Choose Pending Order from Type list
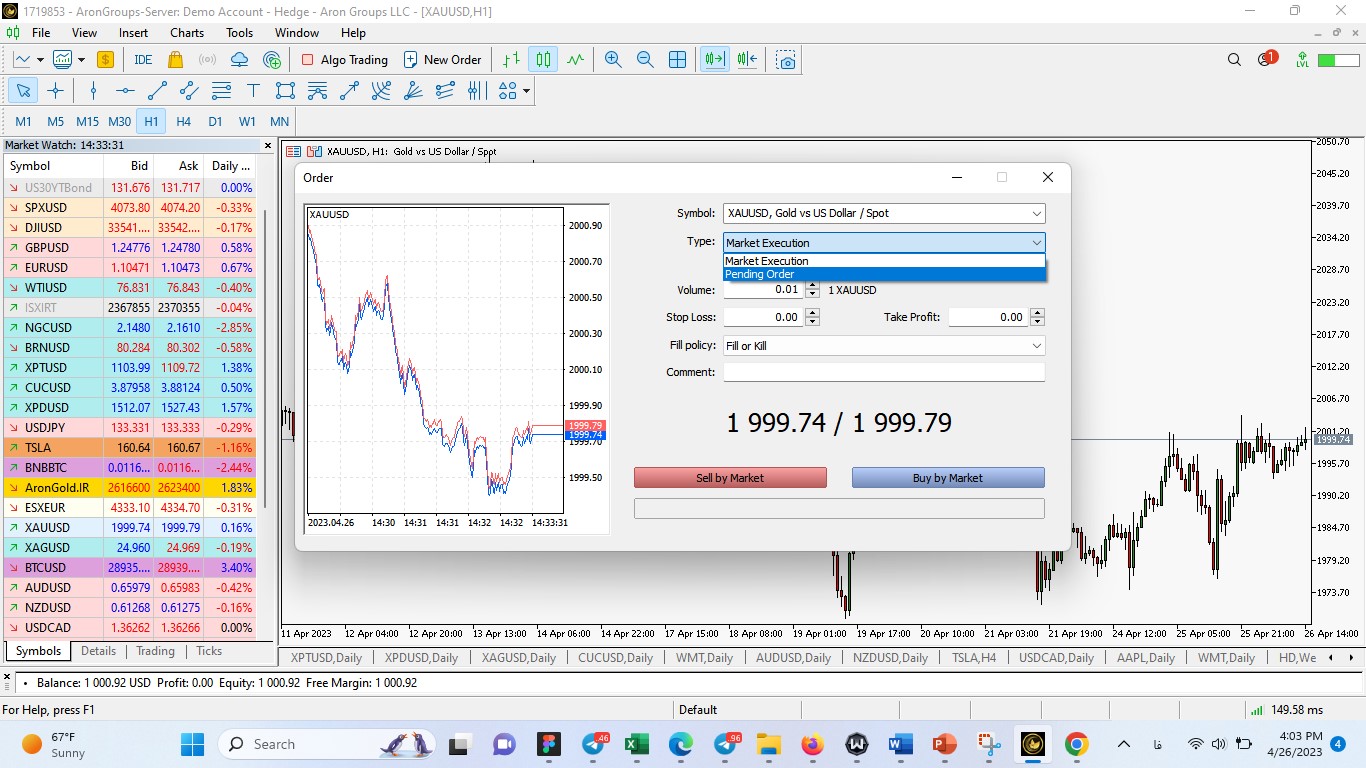The width and height of the screenshot is (1366, 768). 884,274
